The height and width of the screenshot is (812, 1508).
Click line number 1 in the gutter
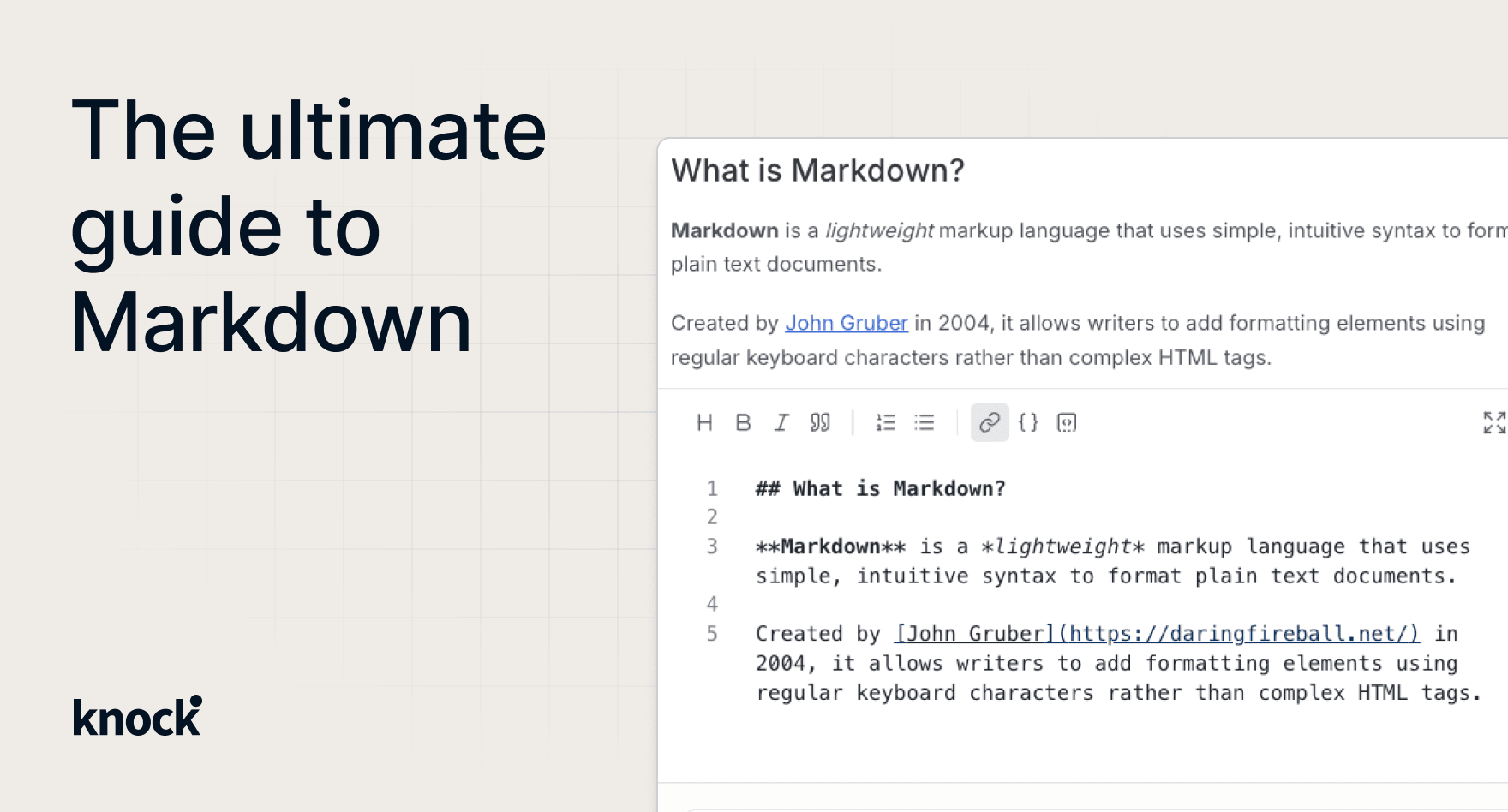711,488
